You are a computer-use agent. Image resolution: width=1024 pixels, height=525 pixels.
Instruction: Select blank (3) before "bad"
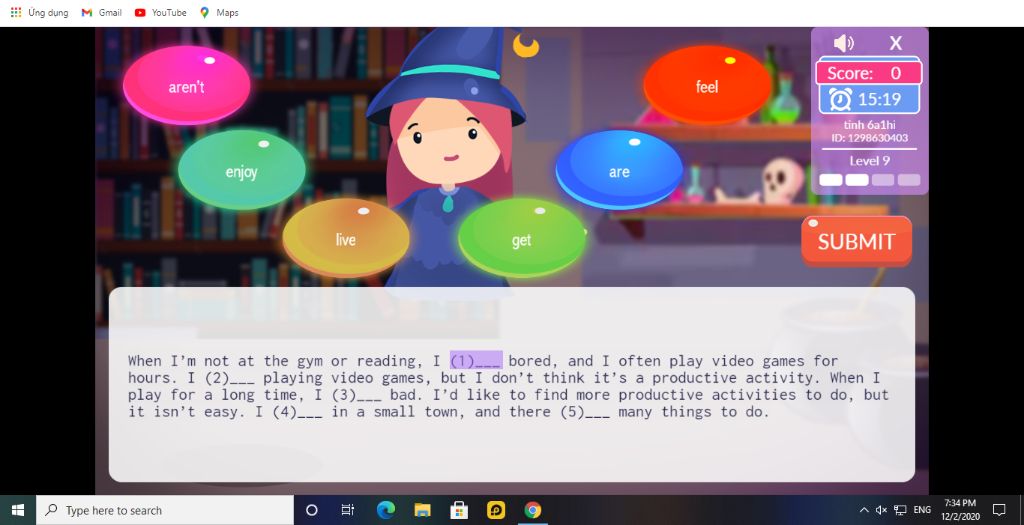(x=357, y=394)
